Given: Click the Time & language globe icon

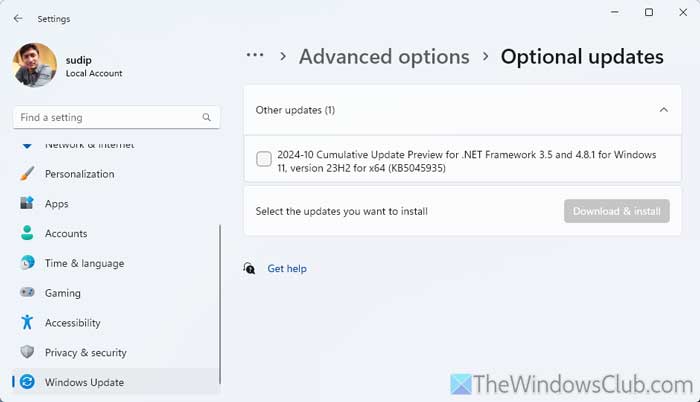Looking at the screenshot, I should pyautogui.click(x=27, y=263).
